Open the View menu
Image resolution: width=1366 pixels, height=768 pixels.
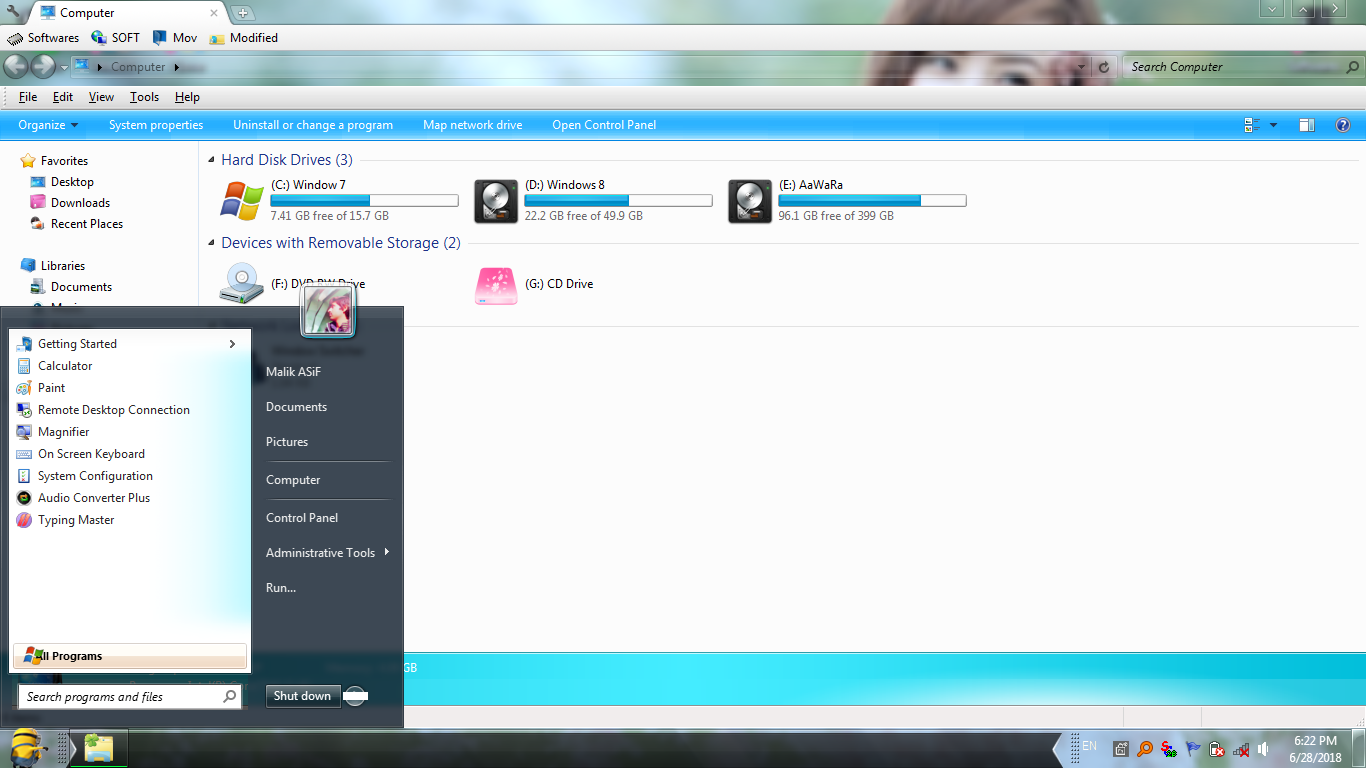[101, 97]
